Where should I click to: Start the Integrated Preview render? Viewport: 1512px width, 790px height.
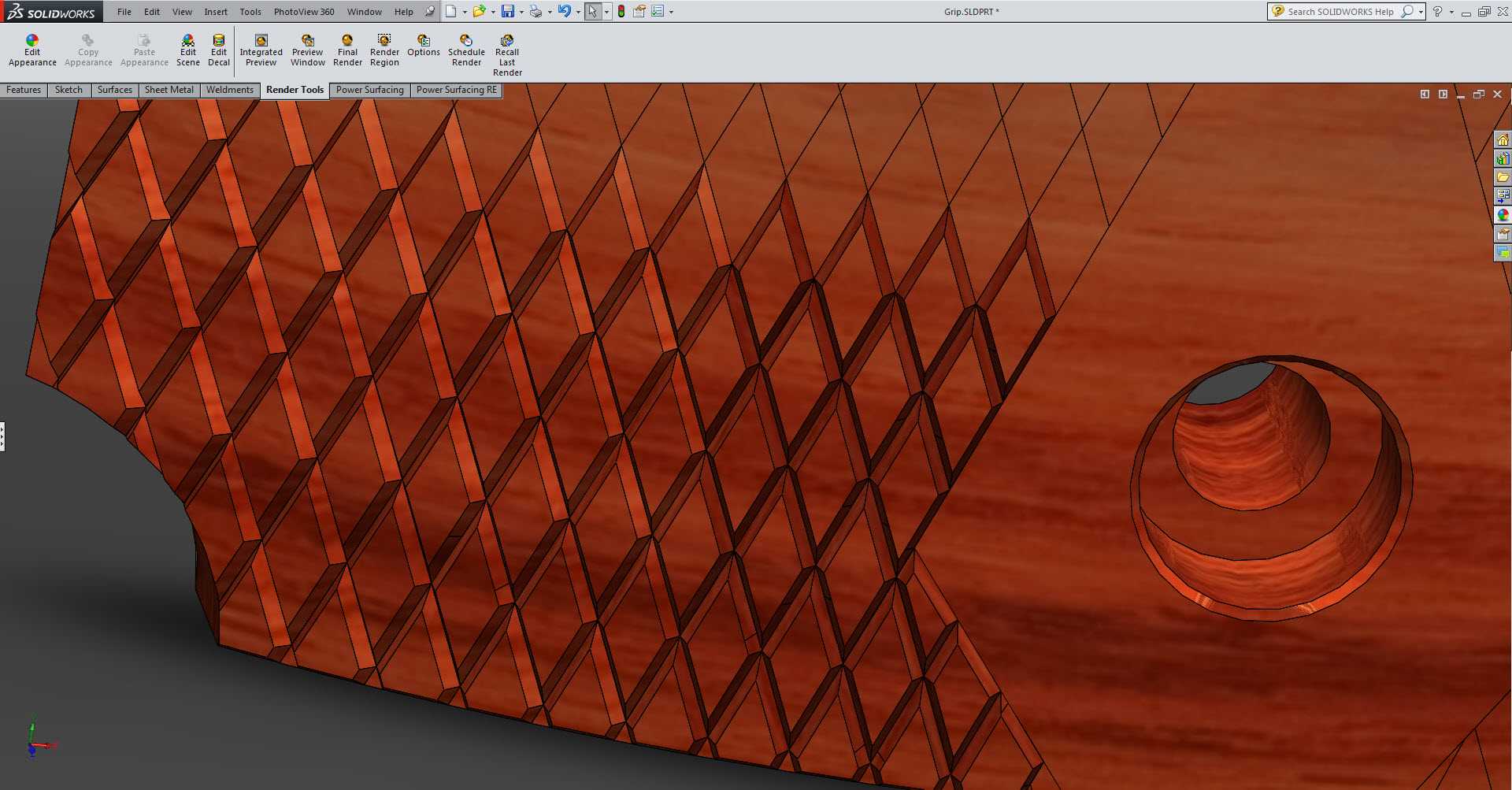[x=261, y=50]
